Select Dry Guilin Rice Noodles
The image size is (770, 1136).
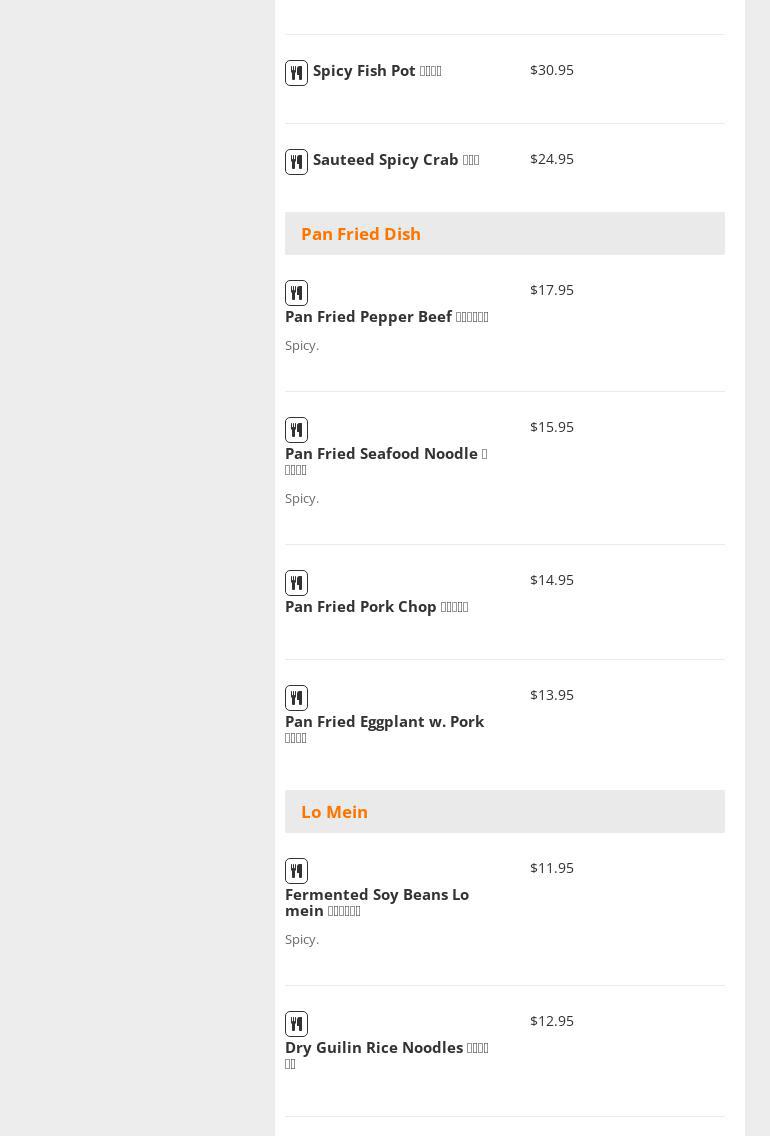coord(386,1048)
